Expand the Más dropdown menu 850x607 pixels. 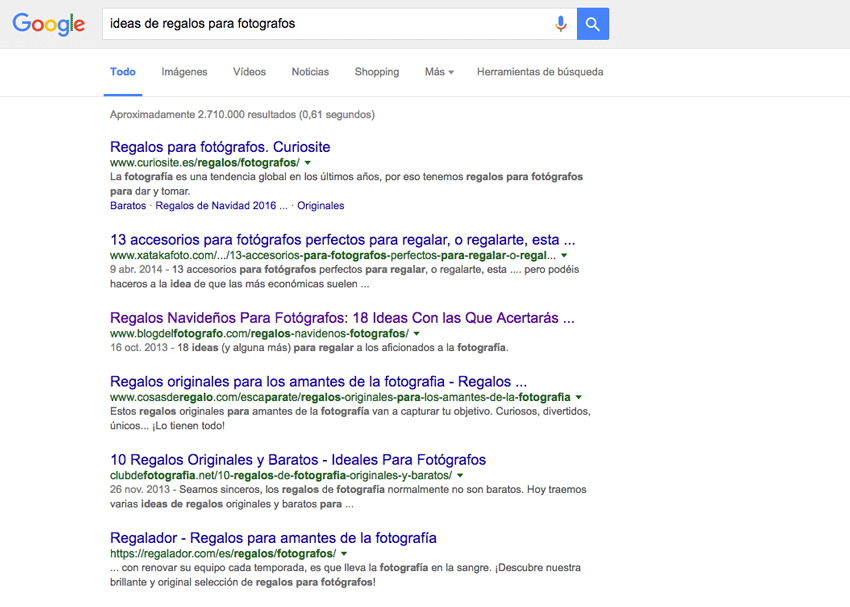pyautogui.click(x=439, y=72)
